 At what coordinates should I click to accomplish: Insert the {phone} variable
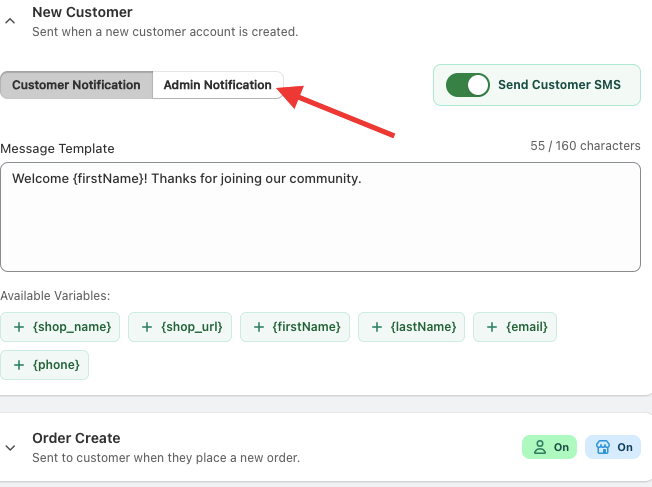point(44,365)
